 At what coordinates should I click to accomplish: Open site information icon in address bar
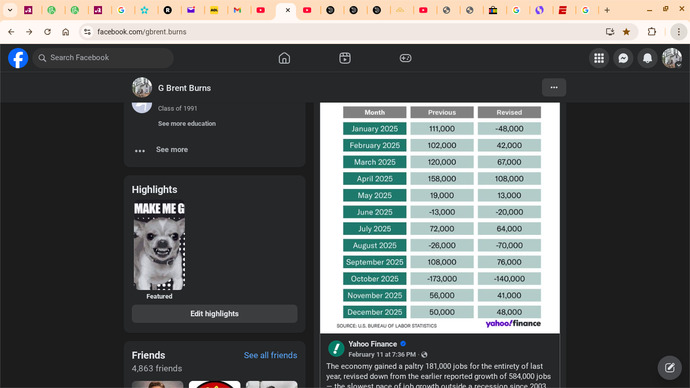(x=87, y=32)
